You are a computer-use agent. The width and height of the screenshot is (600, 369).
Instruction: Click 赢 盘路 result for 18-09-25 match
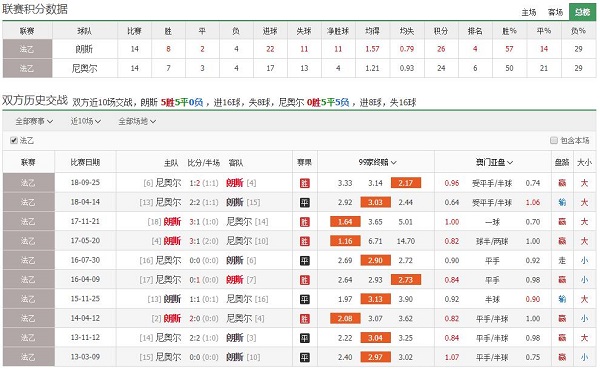(x=562, y=183)
